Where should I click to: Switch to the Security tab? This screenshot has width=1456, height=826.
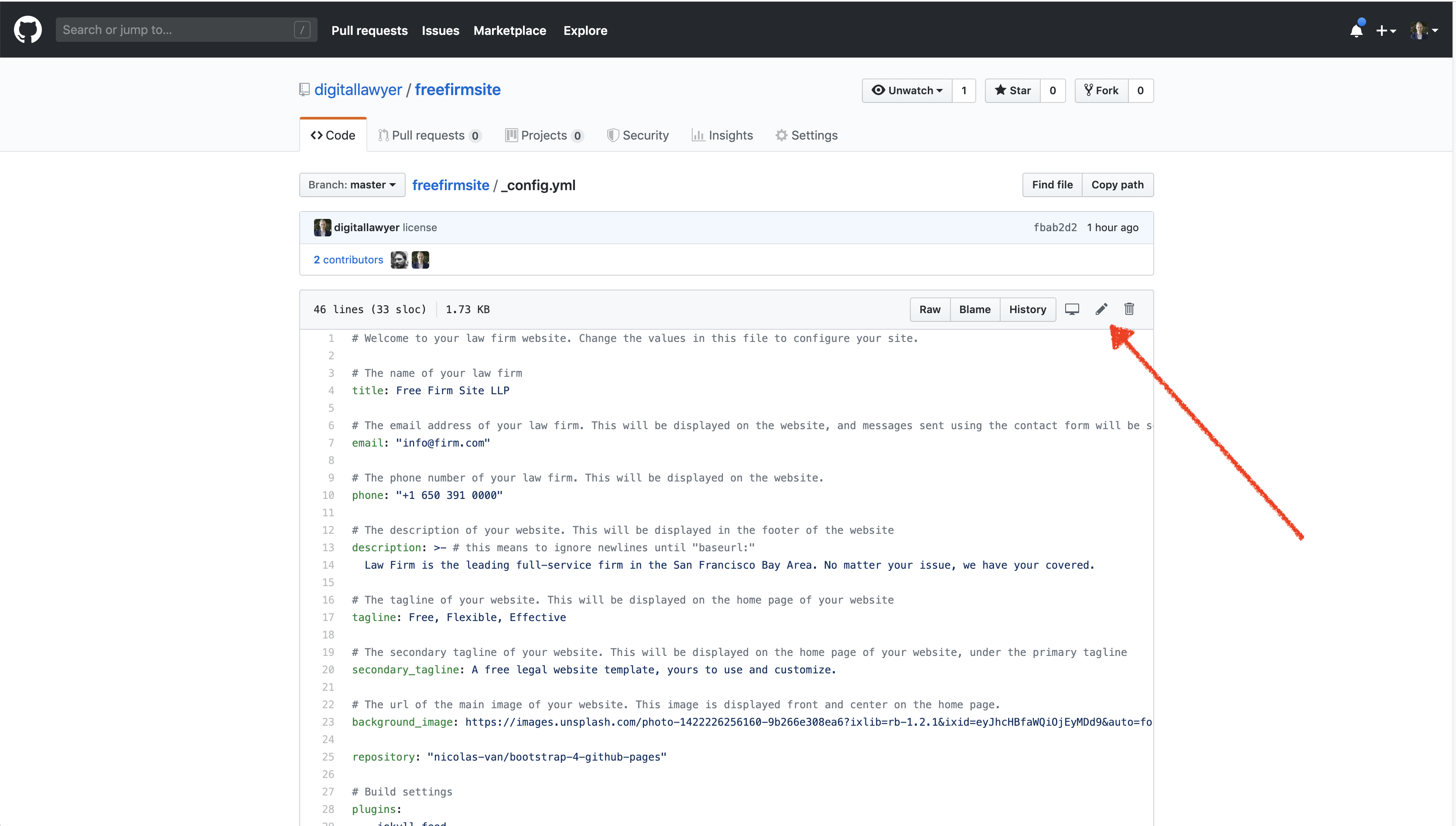[x=638, y=136]
